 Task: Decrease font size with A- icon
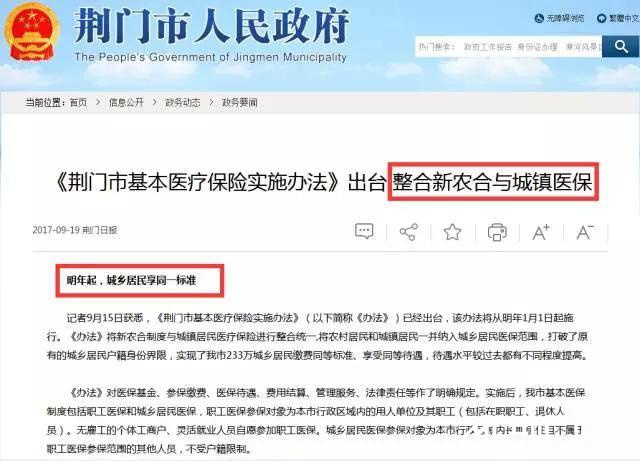(585, 232)
